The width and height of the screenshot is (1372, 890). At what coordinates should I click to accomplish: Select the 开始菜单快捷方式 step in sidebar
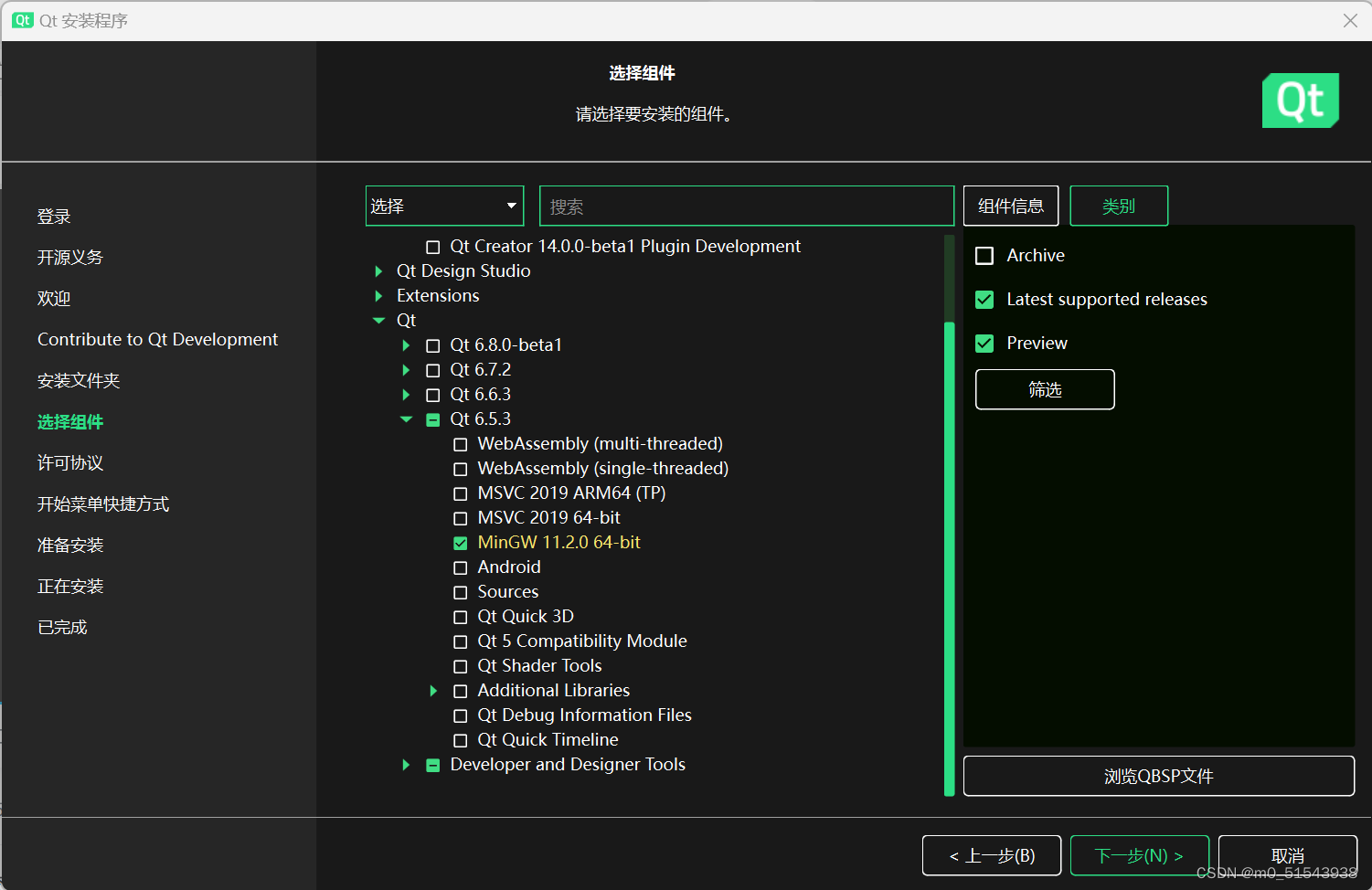click(x=103, y=504)
